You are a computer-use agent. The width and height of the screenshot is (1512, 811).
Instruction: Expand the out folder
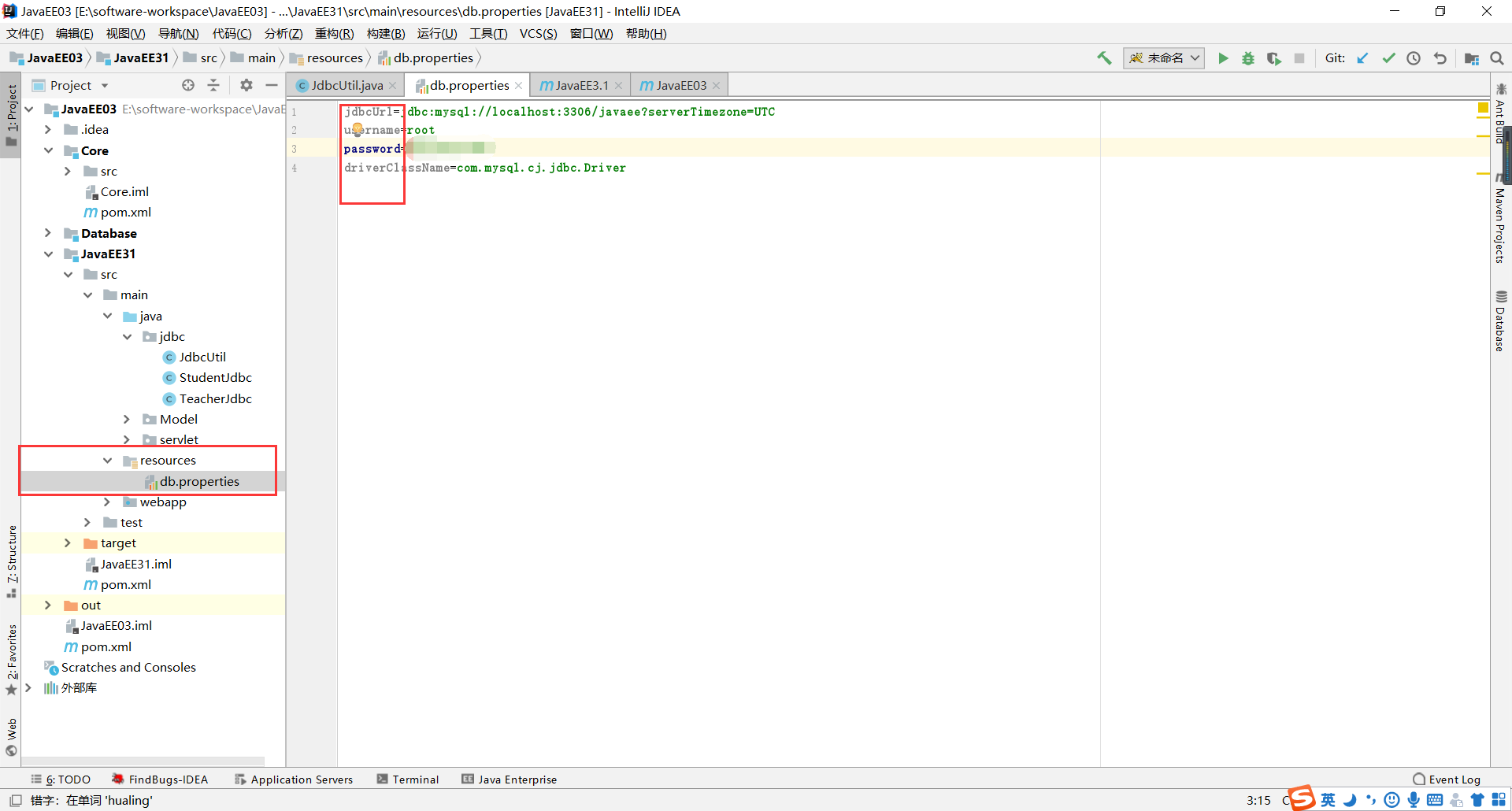click(x=48, y=605)
